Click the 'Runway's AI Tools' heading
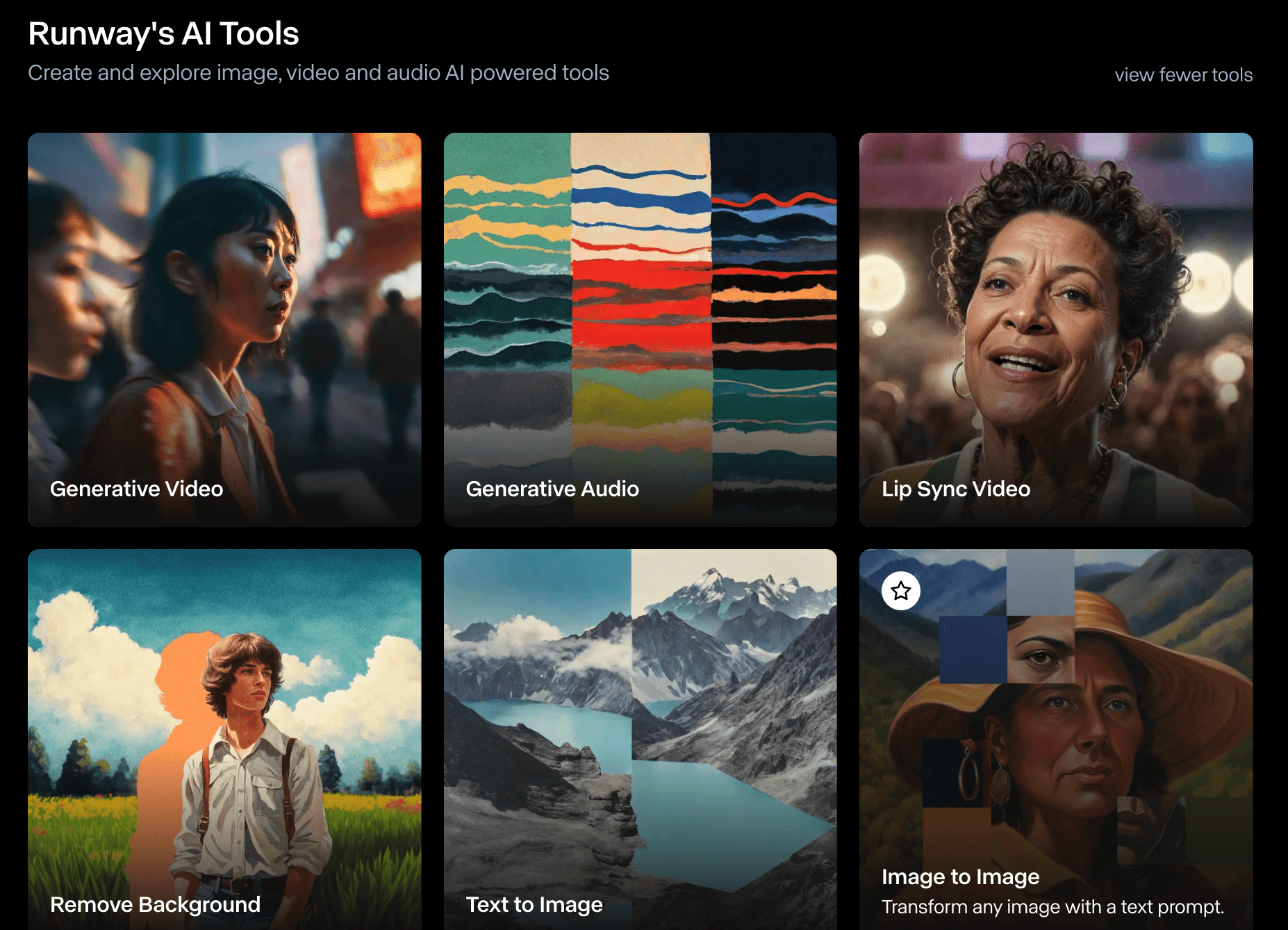The width and height of the screenshot is (1288, 930). tap(163, 33)
